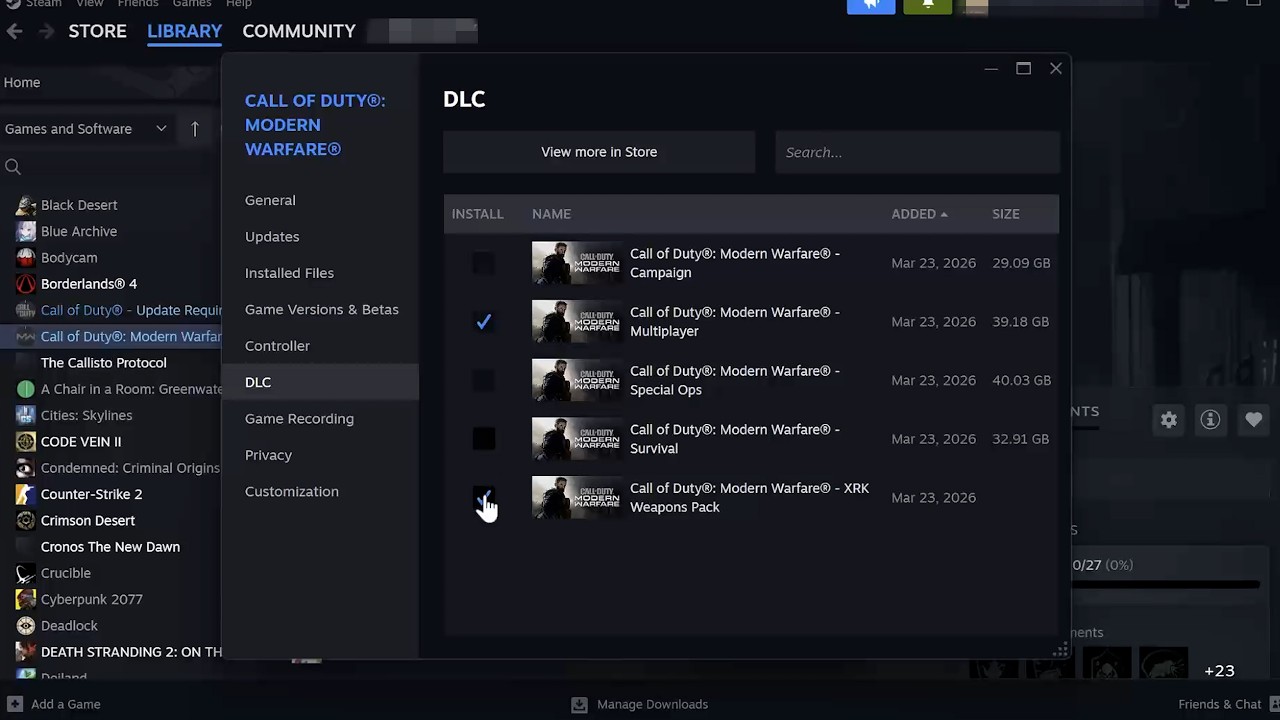Click the Add a Game plus icon
The image size is (1280, 720).
15,704
